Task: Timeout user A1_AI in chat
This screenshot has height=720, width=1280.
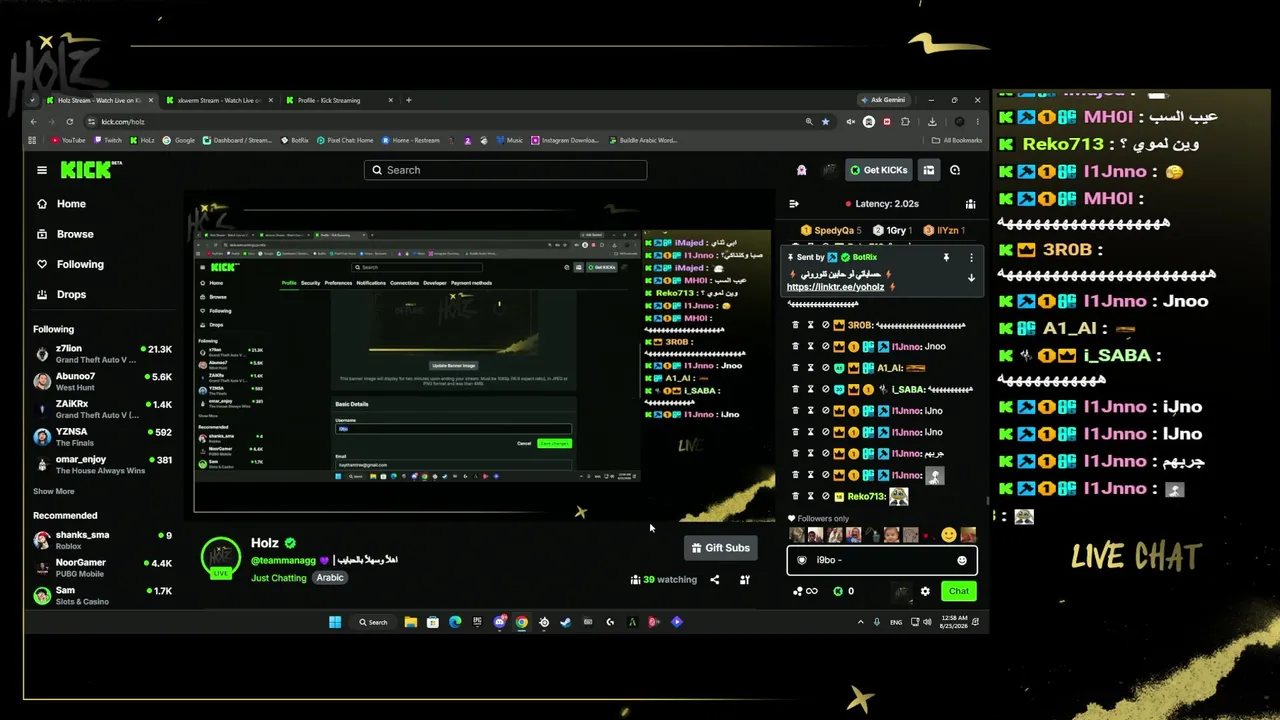Action: 811,368
